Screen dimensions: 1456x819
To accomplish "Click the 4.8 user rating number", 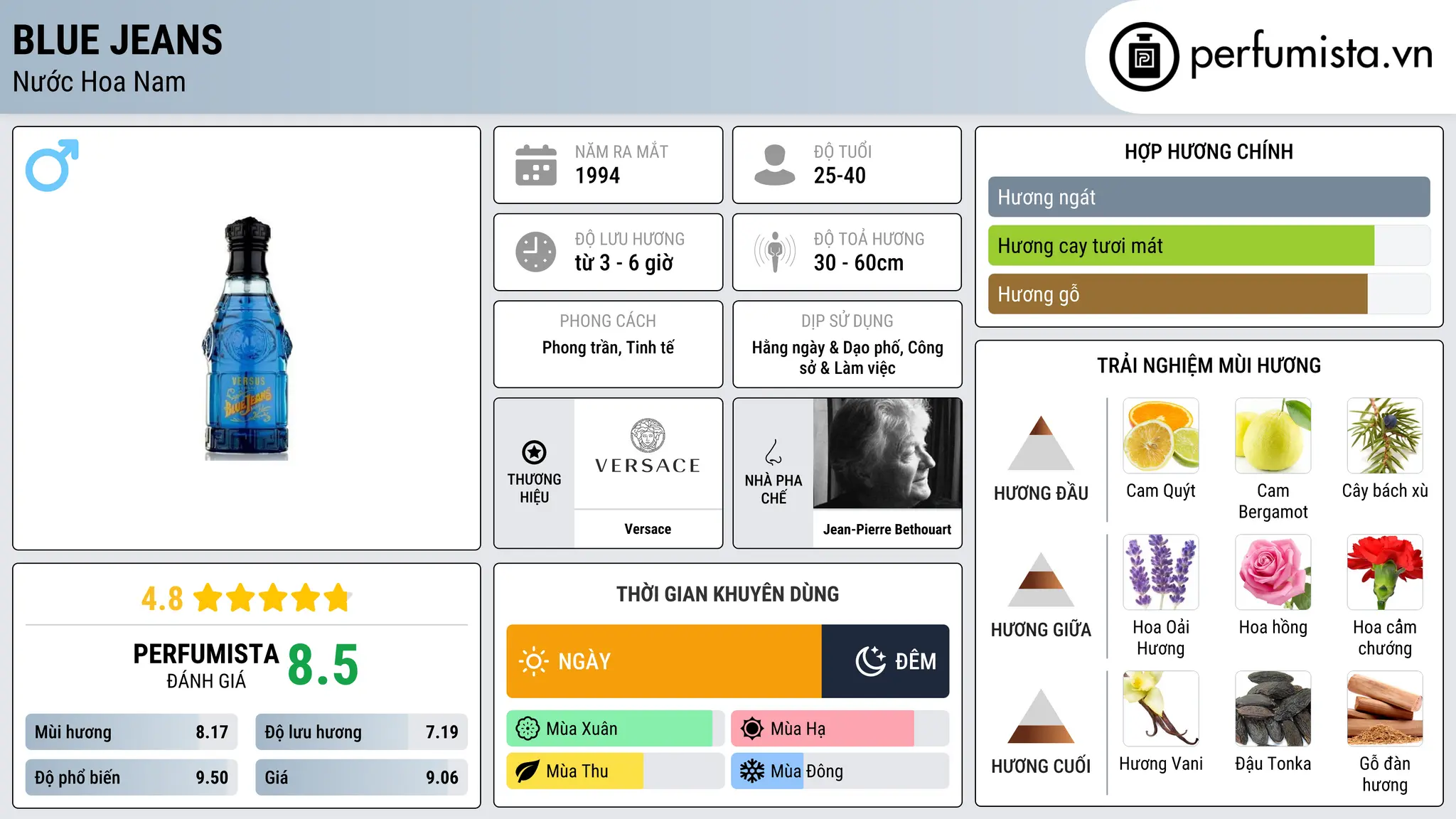I will click(x=162, y=599).
